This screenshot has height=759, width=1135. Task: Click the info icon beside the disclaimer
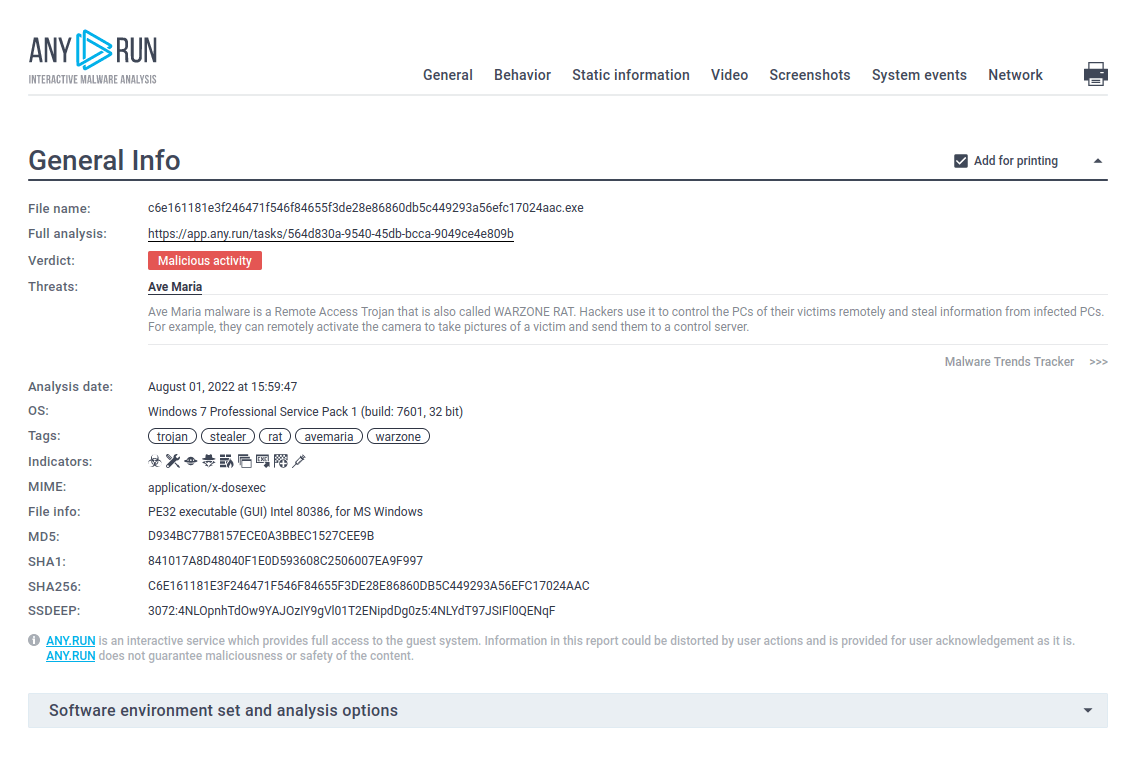[34, 640]
